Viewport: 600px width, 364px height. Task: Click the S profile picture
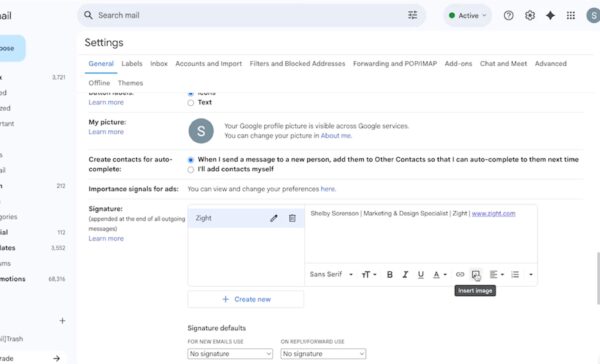pyautogui.click(x=201, y=131)
